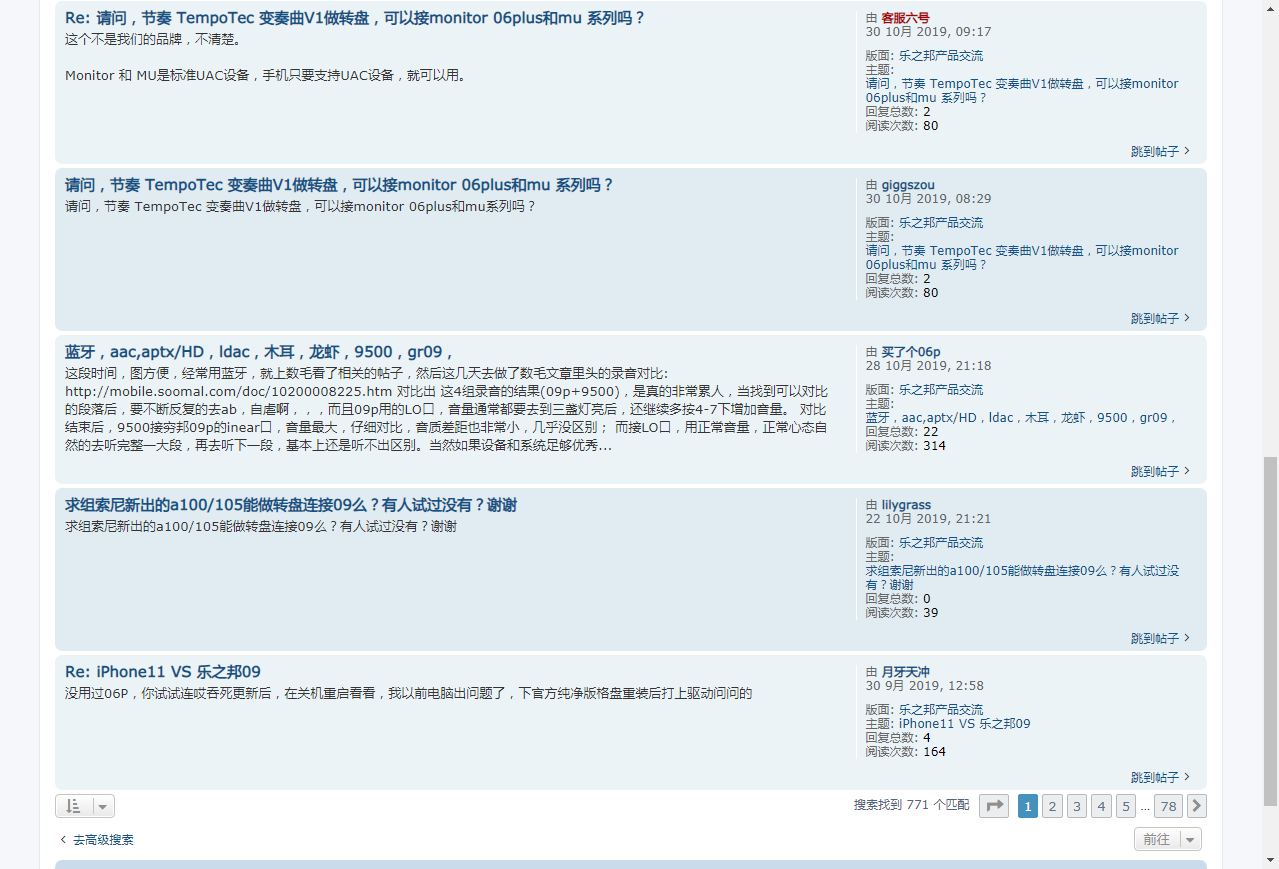
Task: Go to page 3 of results
Action: [x=1076, y=806]
